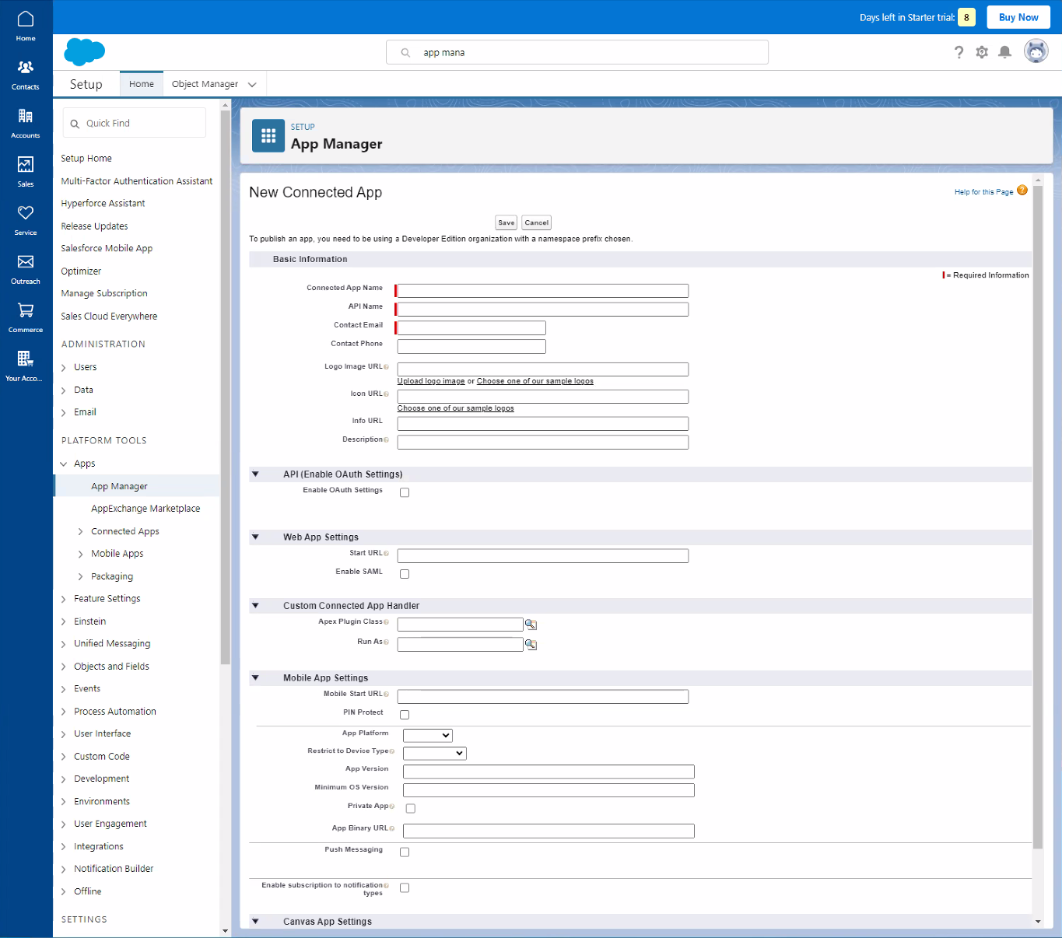The image size is (1062, 938).
Task: Open AppExchange Marketplace
Action: tap(146, 509)
